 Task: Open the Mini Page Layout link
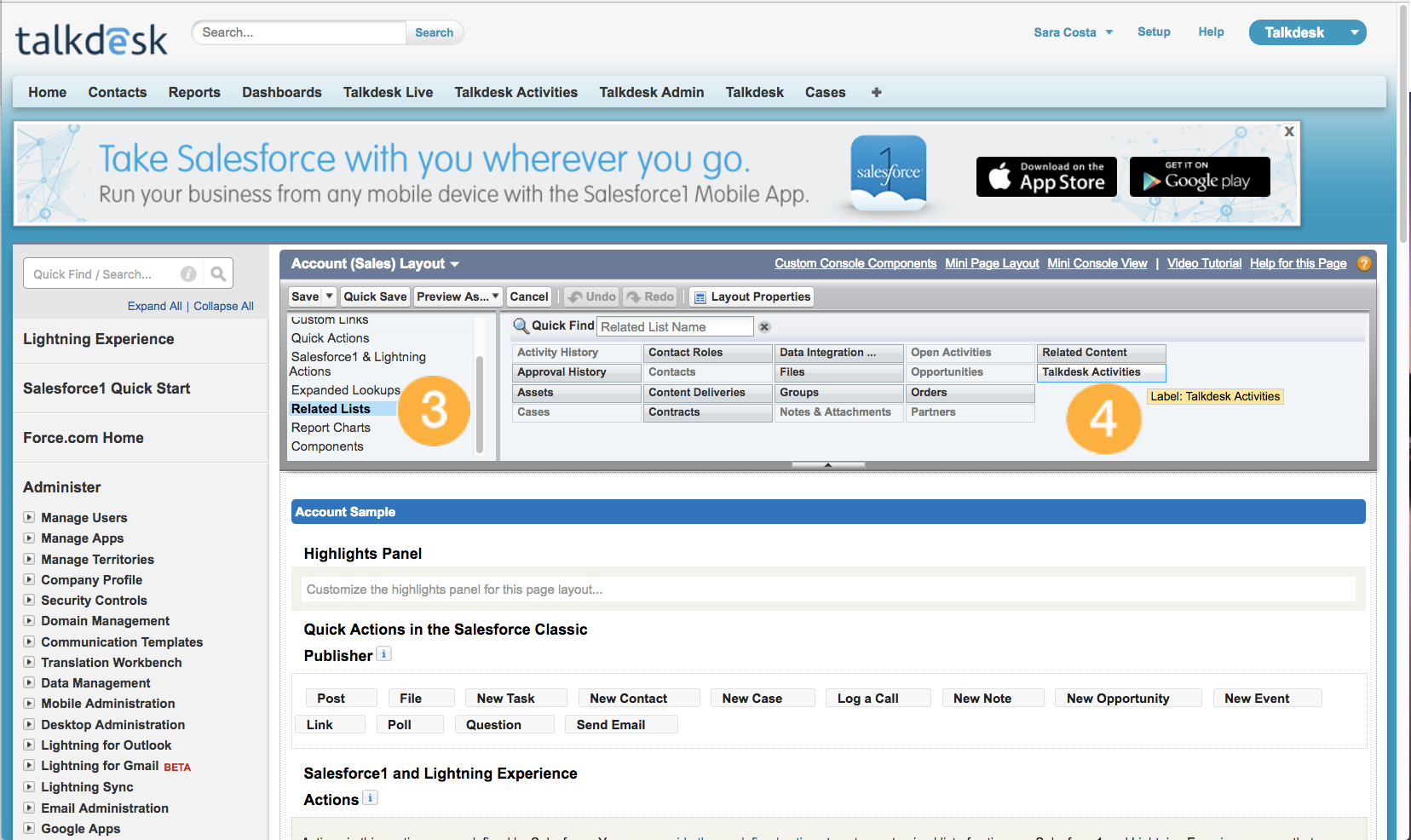pos(992,263)
